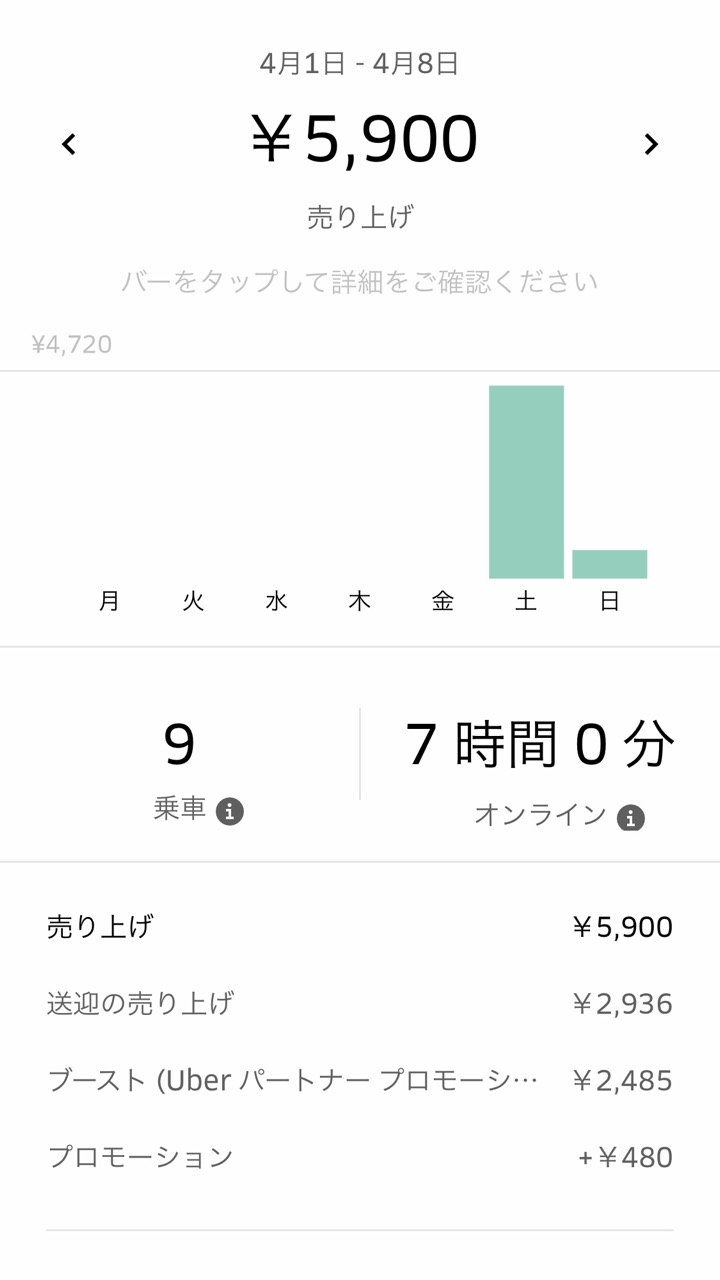This screenshot has width=720, height=1280.
Task: Tap the Saturday (土) earnings bar
Action: [x=526, y=481]
